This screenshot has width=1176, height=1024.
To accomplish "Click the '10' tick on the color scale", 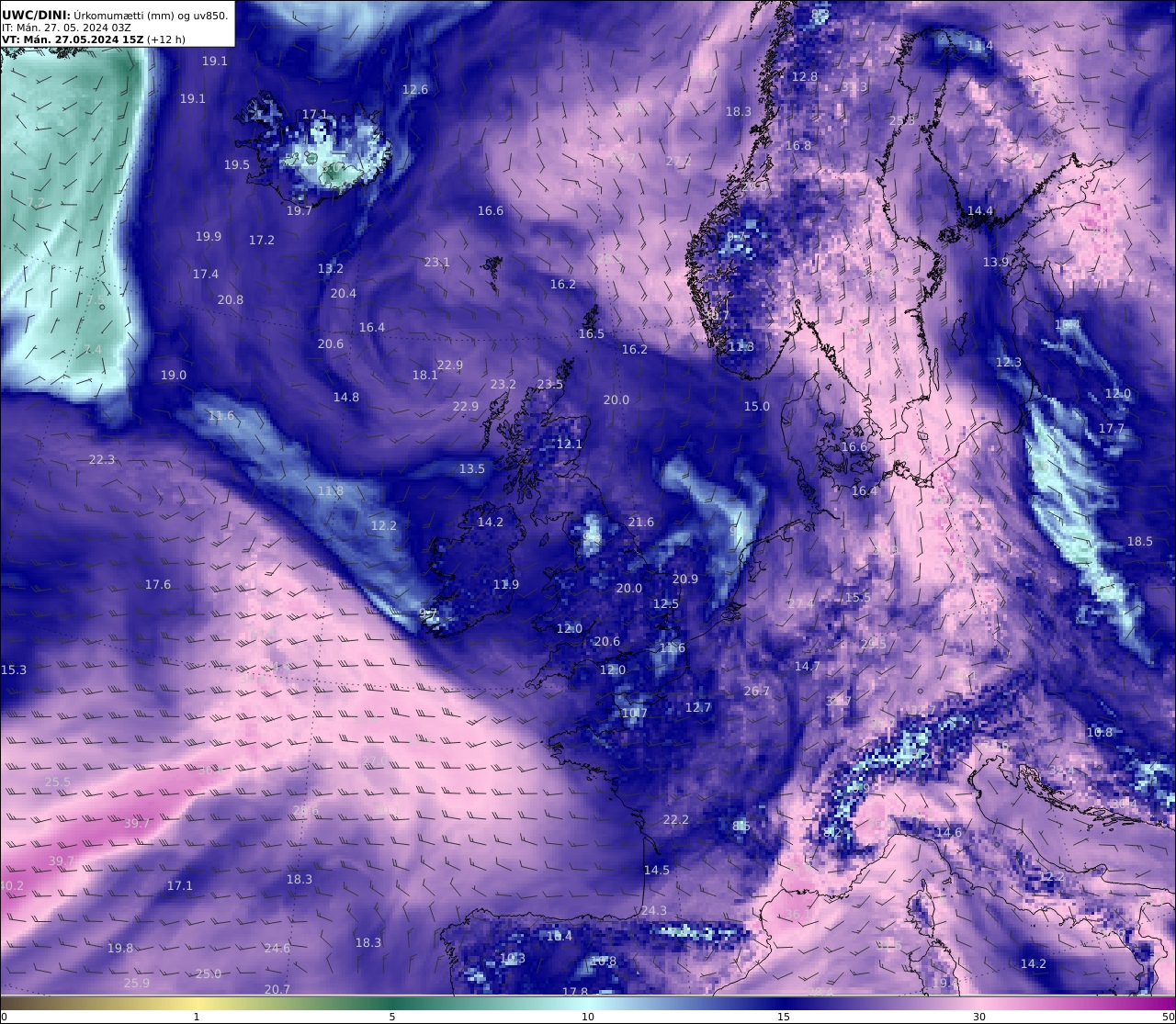I will tap(588, 1017).
